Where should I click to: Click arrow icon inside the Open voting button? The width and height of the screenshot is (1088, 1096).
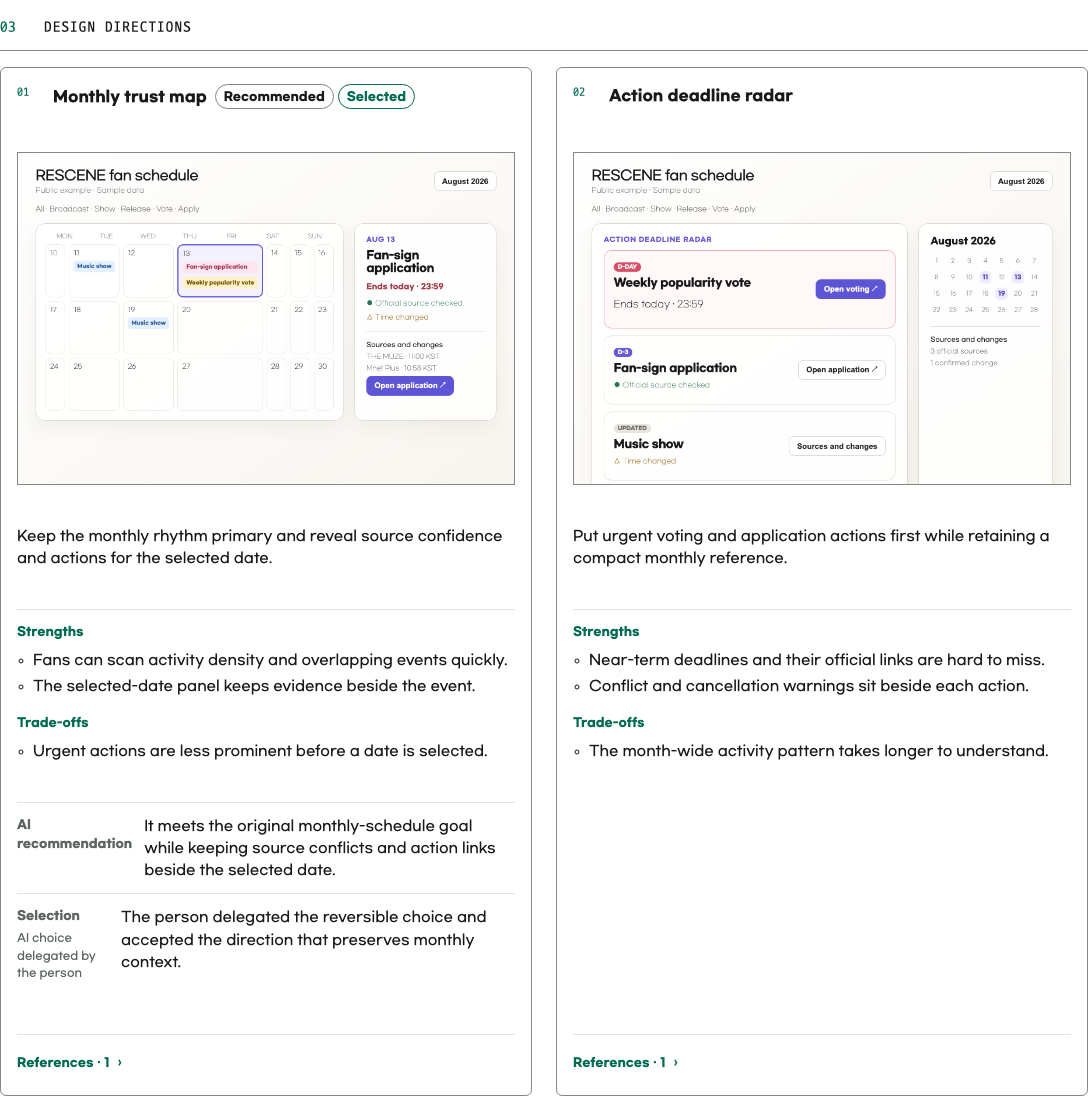click(874, 289)
